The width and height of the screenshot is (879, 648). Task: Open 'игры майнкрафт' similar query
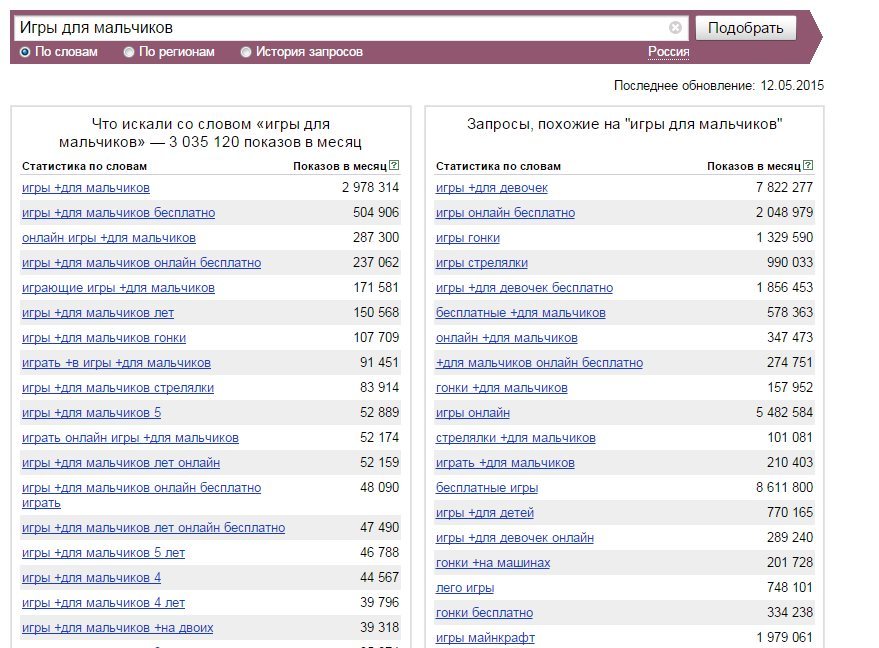click(x=485, y=637)
